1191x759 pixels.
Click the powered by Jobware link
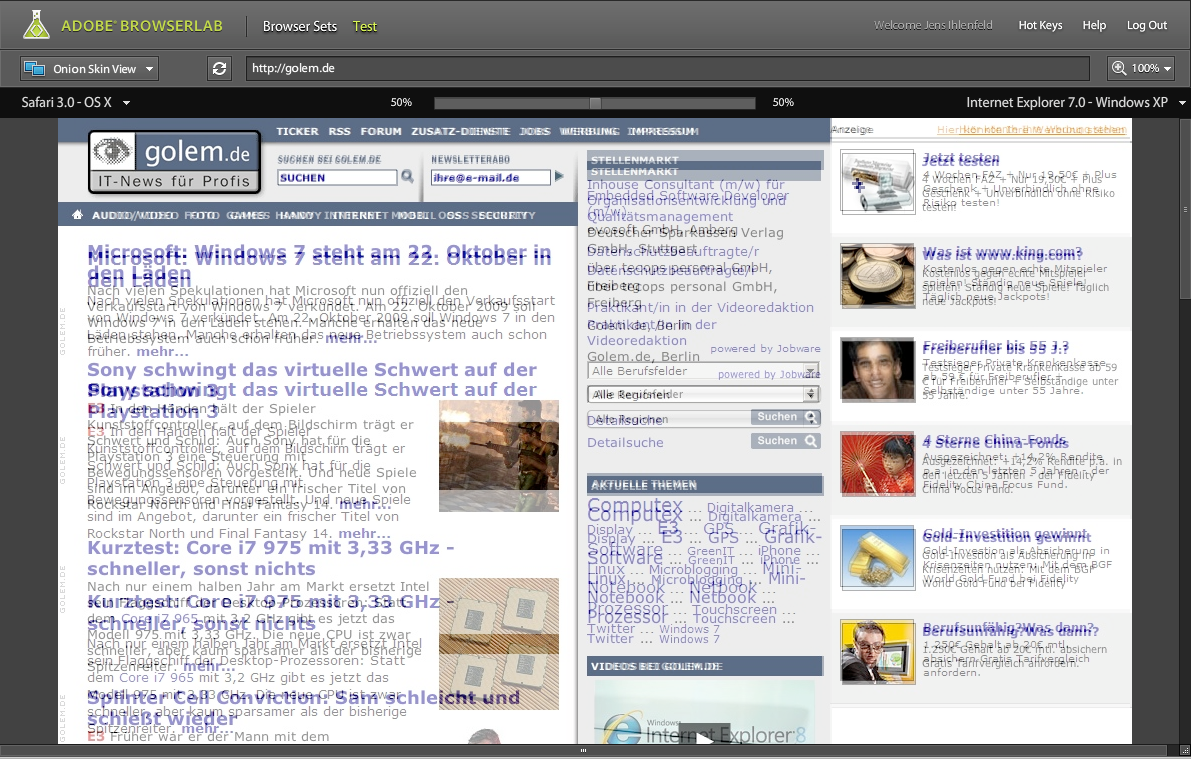(765, 349)
